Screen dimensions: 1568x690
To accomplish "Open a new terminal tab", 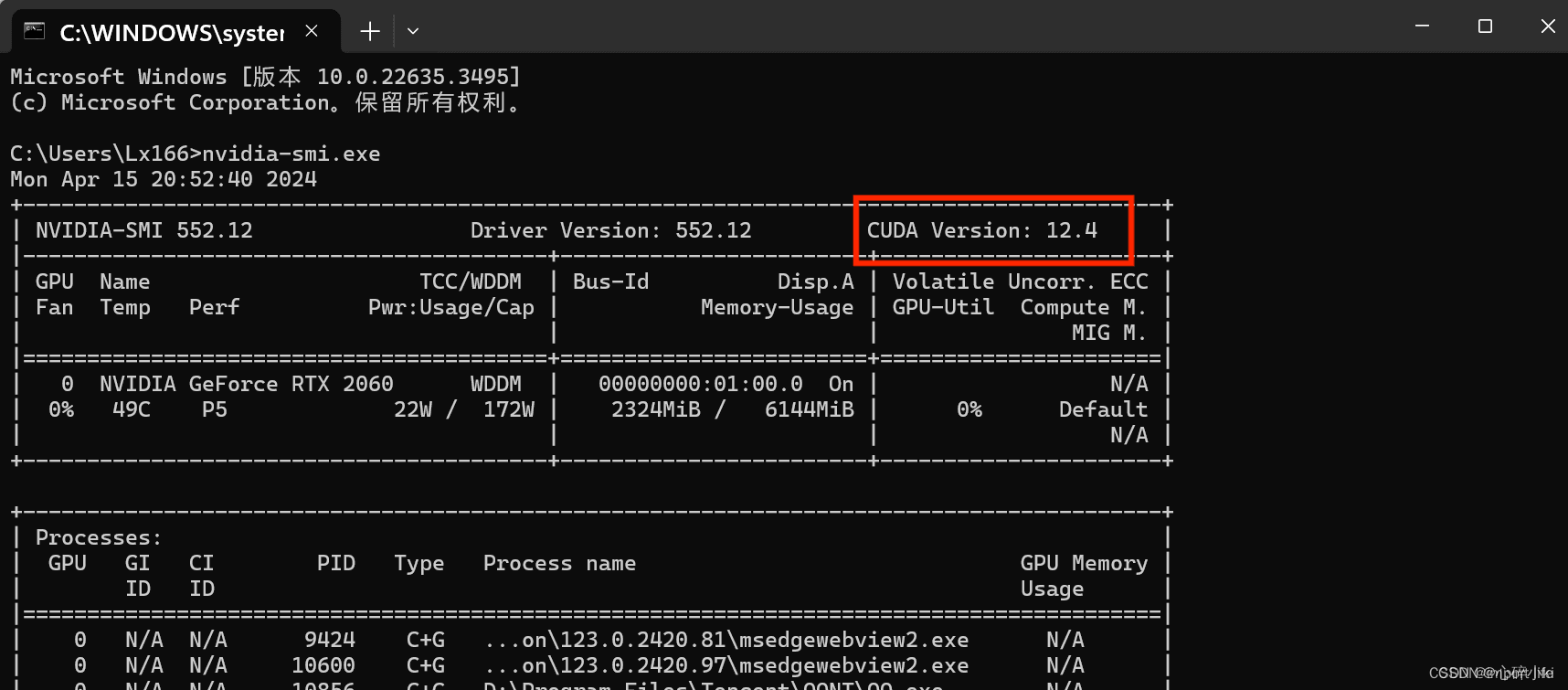I will tap(370, 32).
